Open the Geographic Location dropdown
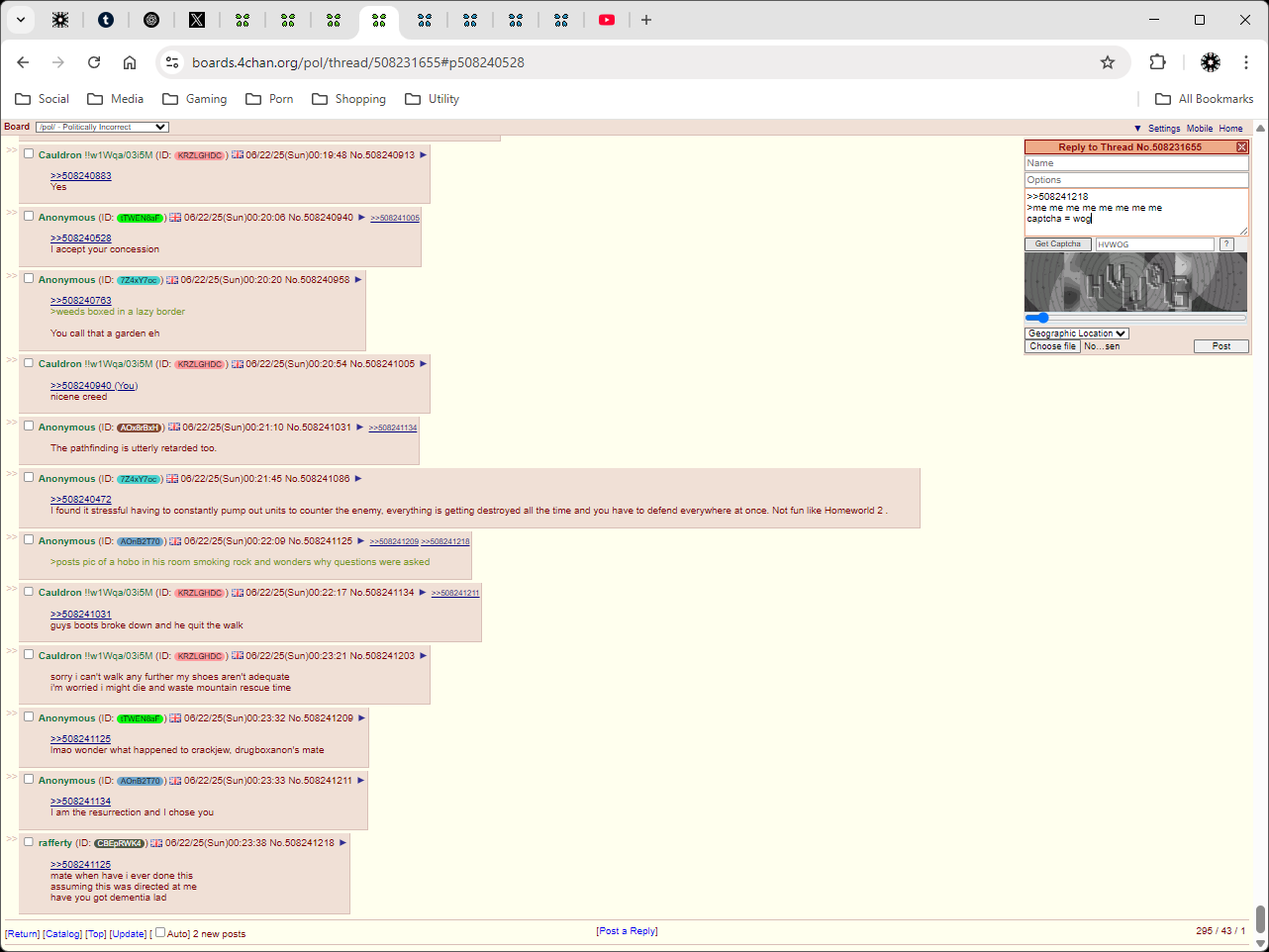 pos(1077,333)
